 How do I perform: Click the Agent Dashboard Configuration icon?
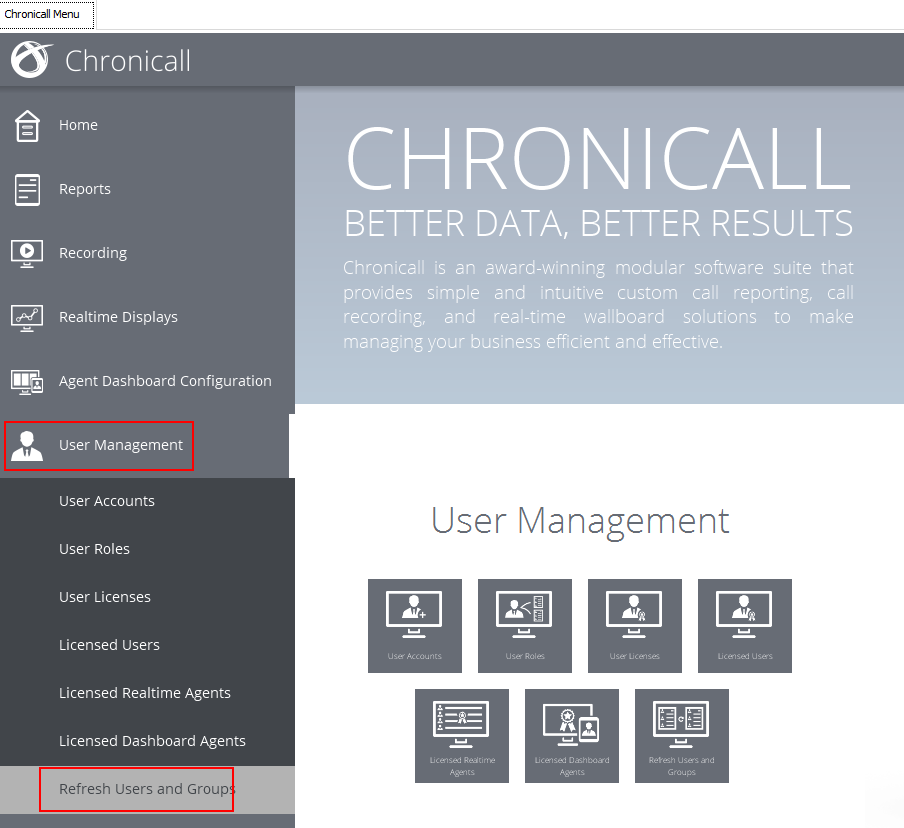[27, 382]
